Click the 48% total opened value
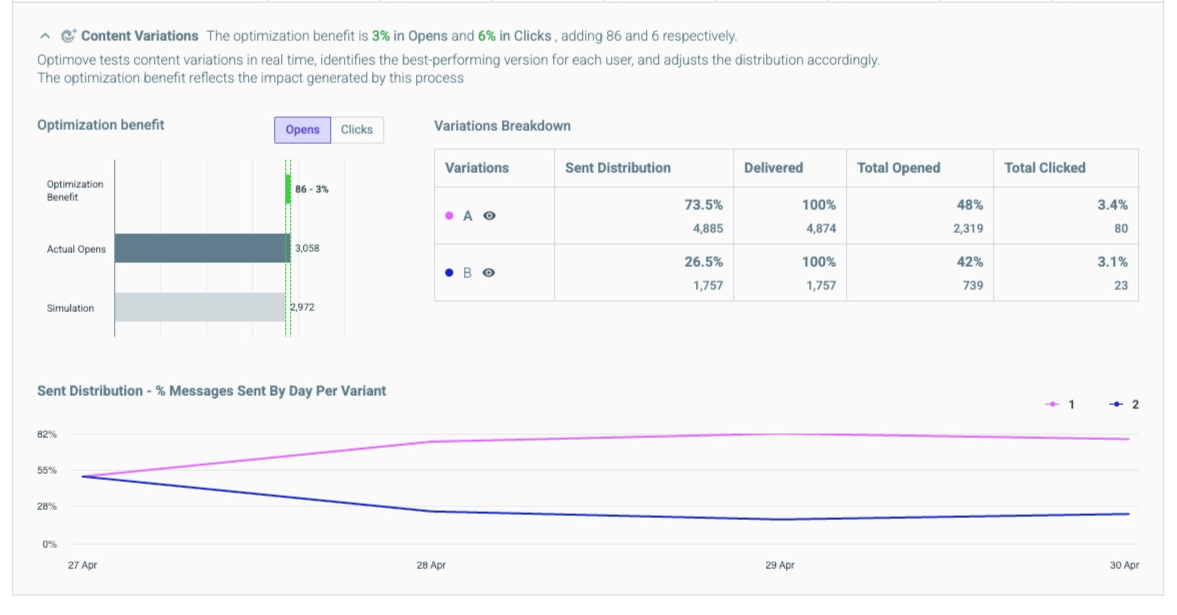 pyautogui.click(x=970, y=205)
